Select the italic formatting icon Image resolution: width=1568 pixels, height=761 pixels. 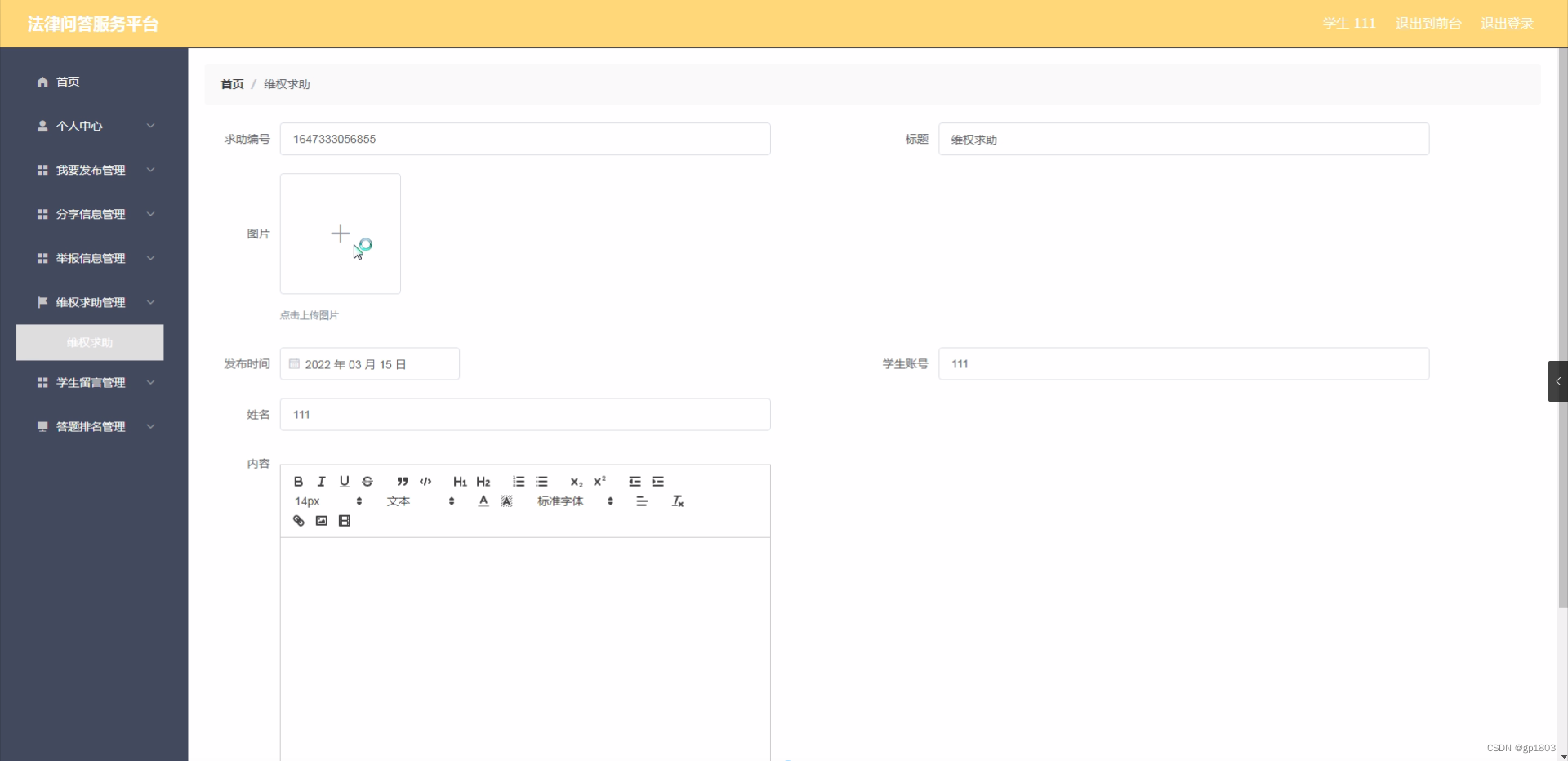click(x=321, y=481)
